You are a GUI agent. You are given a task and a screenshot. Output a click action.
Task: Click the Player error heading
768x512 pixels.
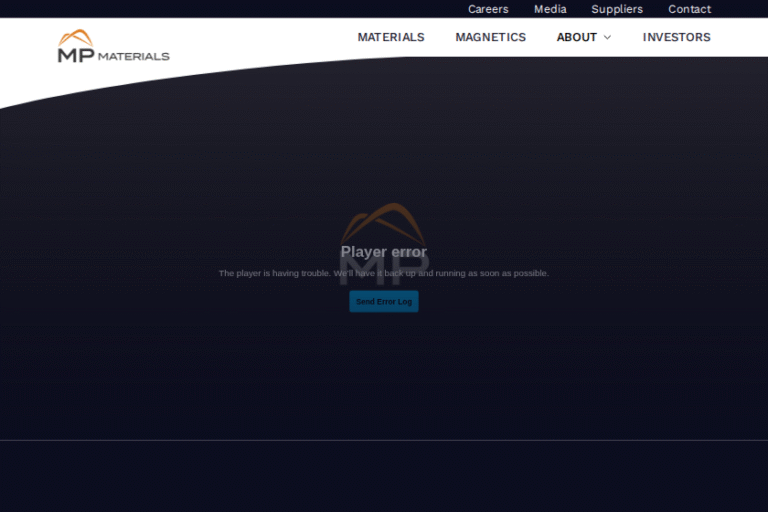point(383,252)
